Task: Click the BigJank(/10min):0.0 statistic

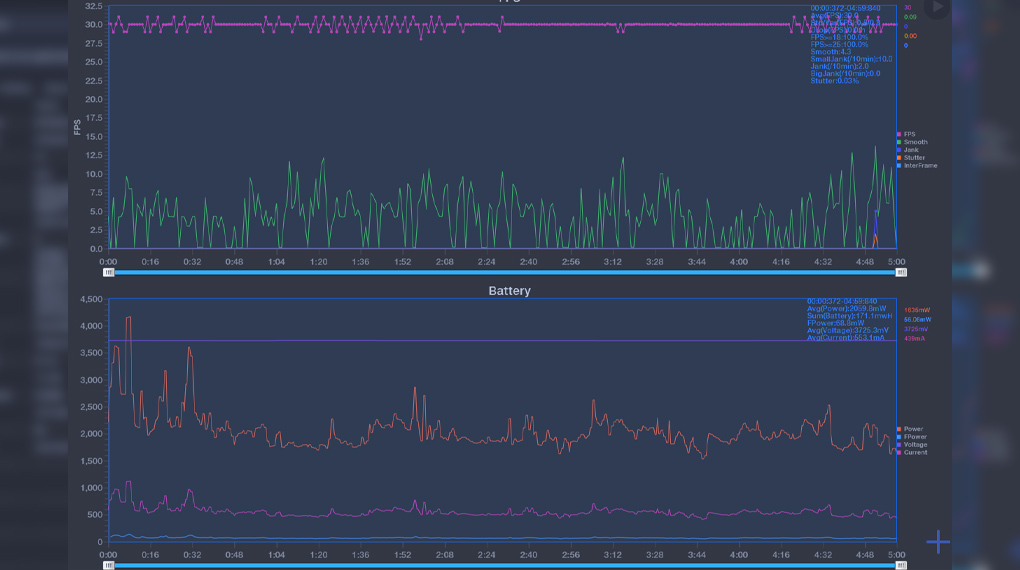Action: pyautogui.click(x=845, y=74)
